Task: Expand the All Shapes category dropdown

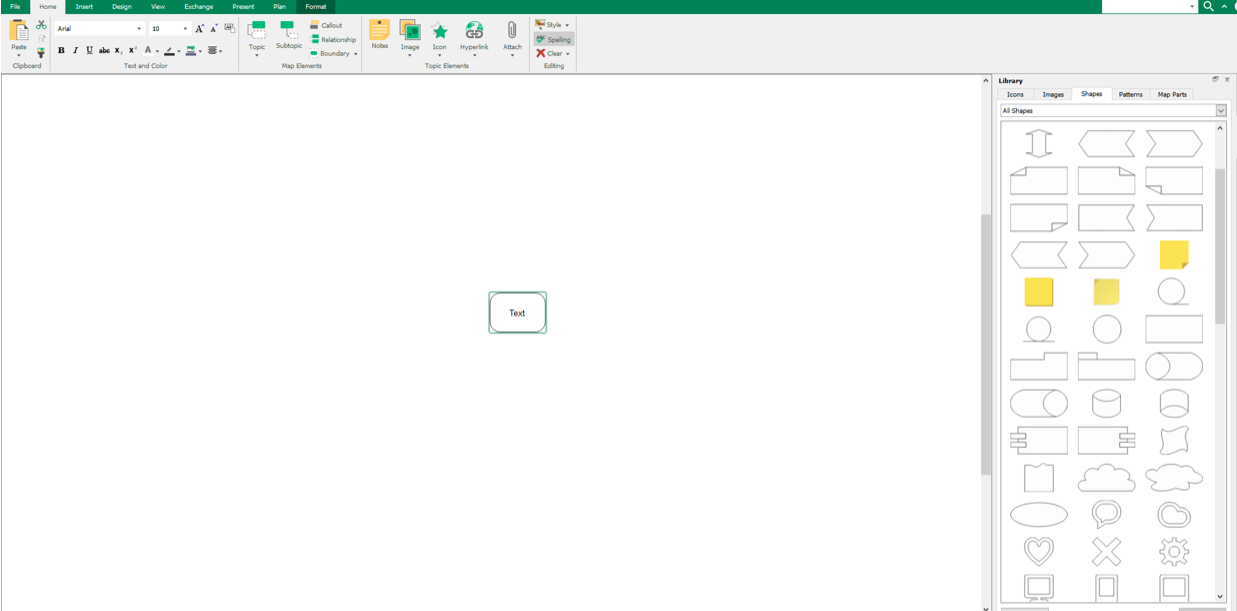Action: (x=1221, y=110)
